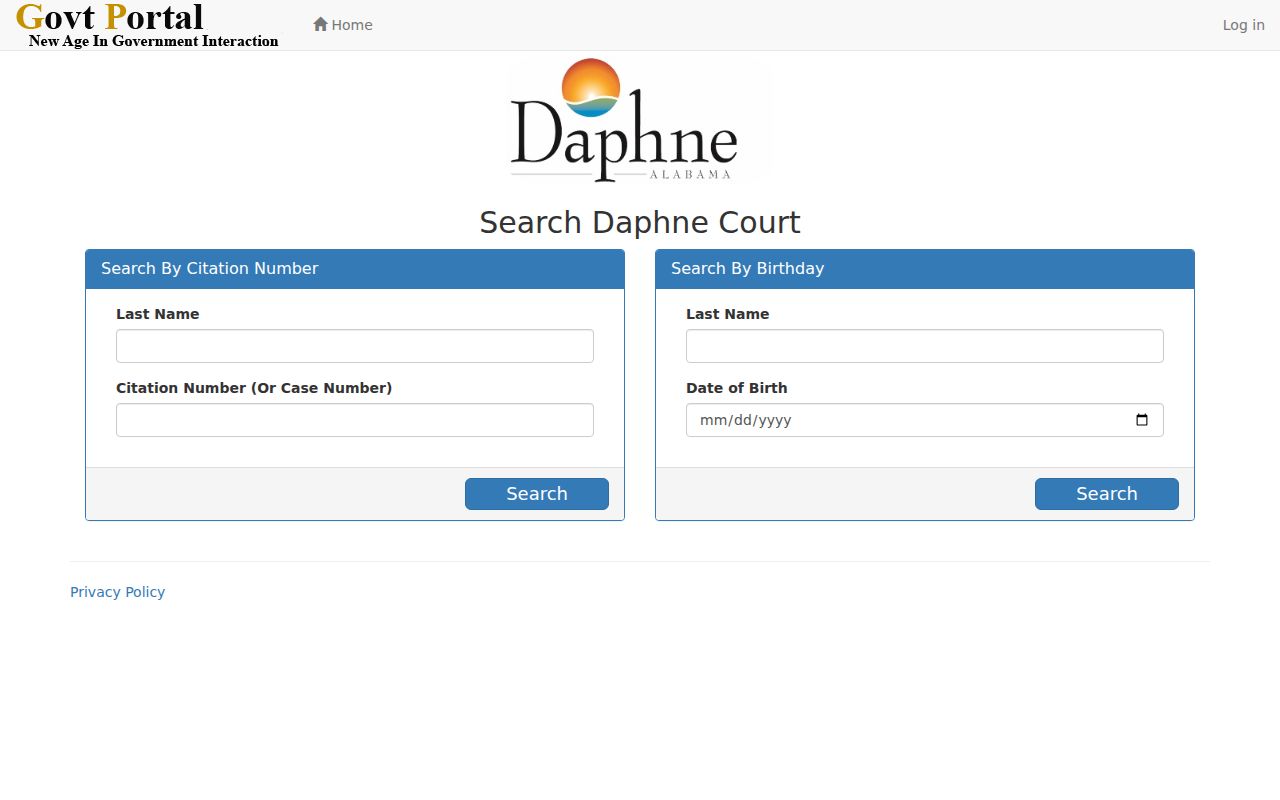Focus the Citation Number (Or Case Number) field

point(355,420)
